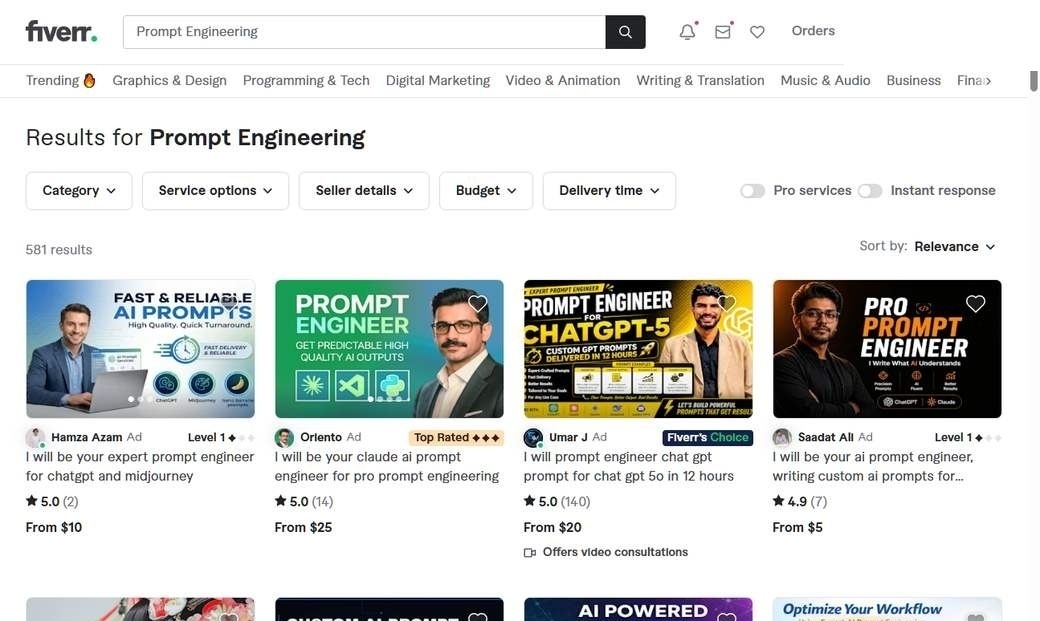Favorite Umar J's gig heart
Viewport: 1040px width, 621px height.
[726, 303]
